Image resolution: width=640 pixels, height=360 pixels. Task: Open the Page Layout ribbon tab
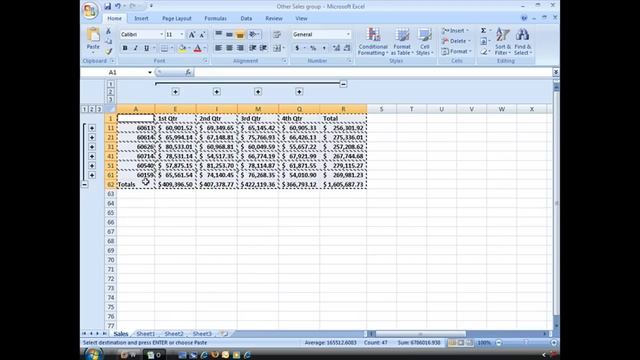tap(177, 18)
